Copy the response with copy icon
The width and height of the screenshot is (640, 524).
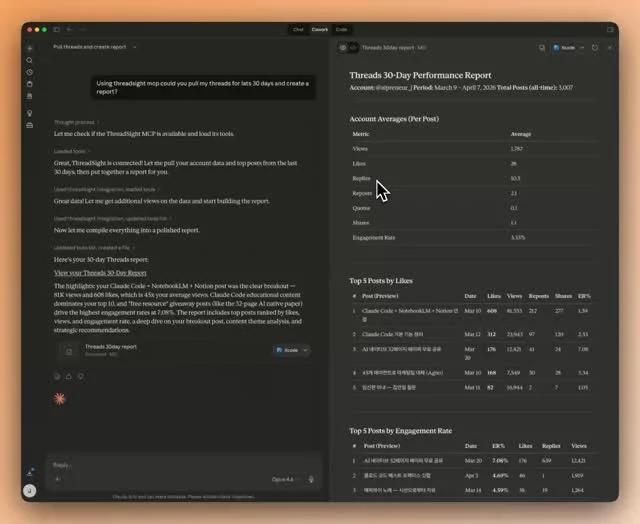tap(57, 376)
